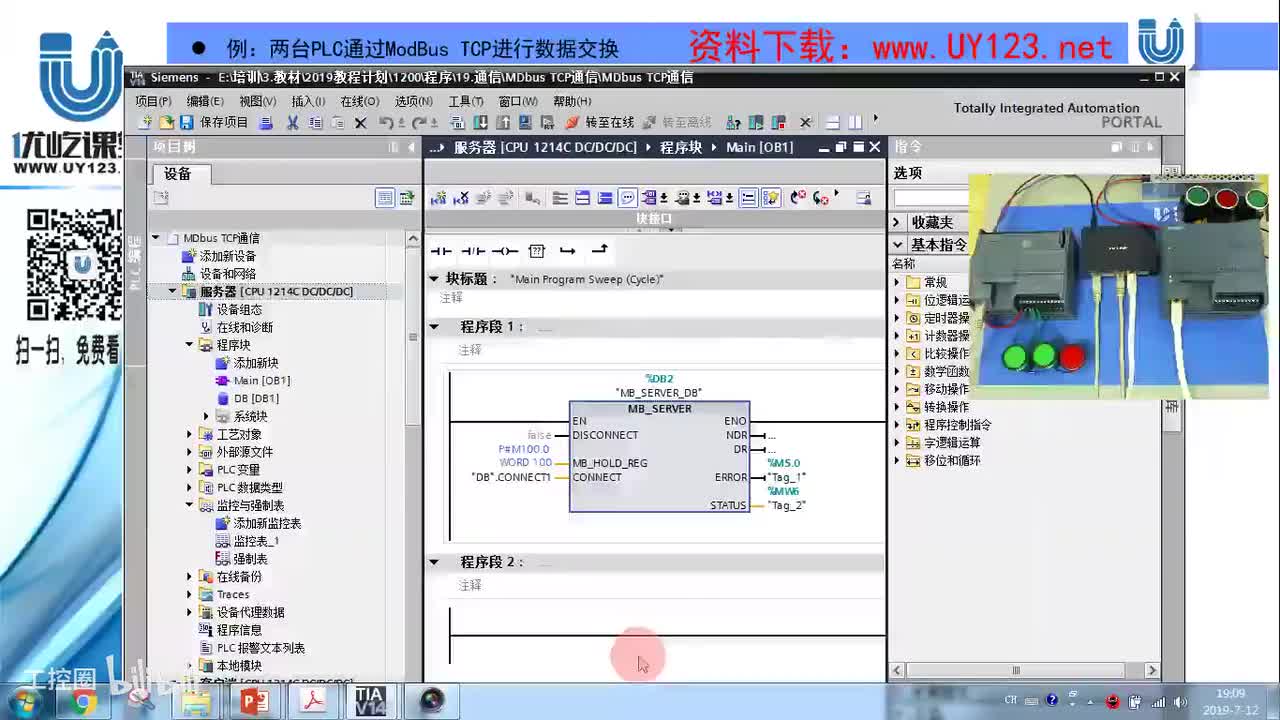Click the Open project icon
This screenshot has height=720, width=1280.
[x=166, y=122]
